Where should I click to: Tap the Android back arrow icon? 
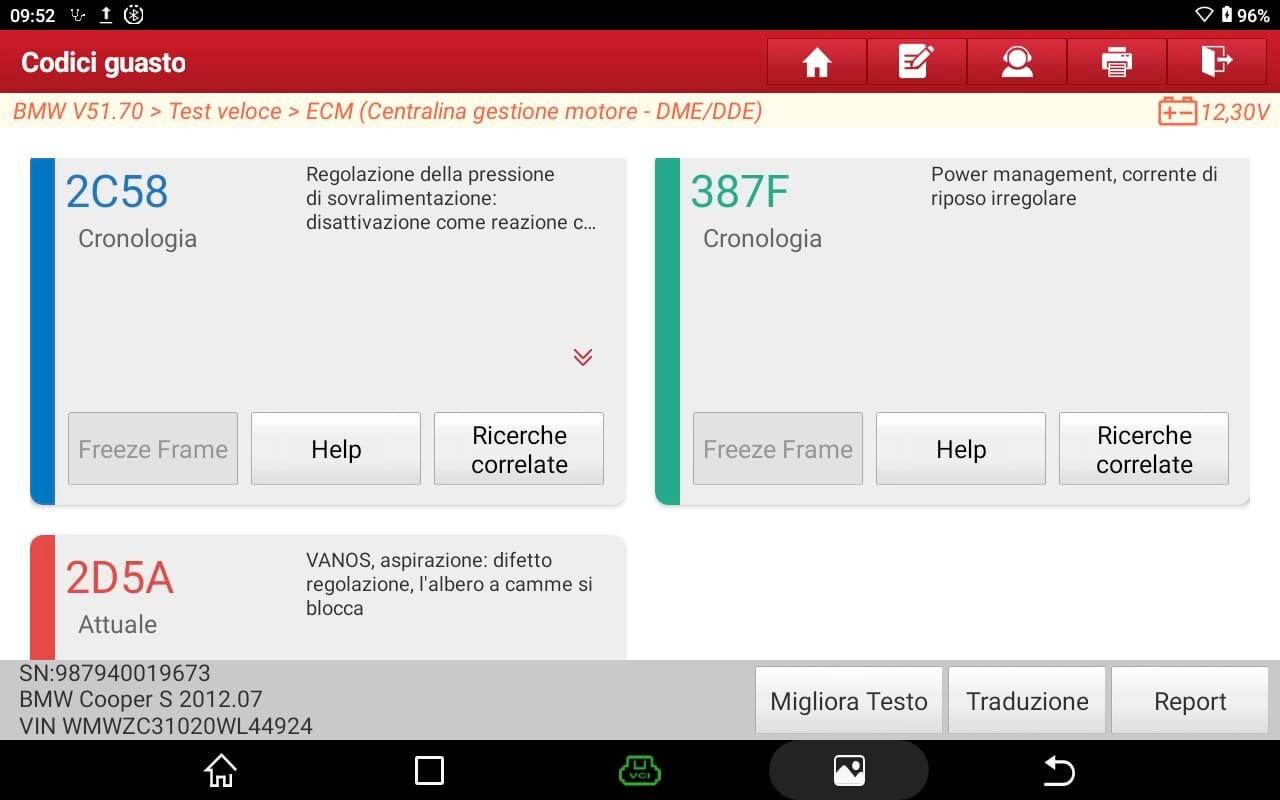pyautogui.click(x=1058, y=770)
